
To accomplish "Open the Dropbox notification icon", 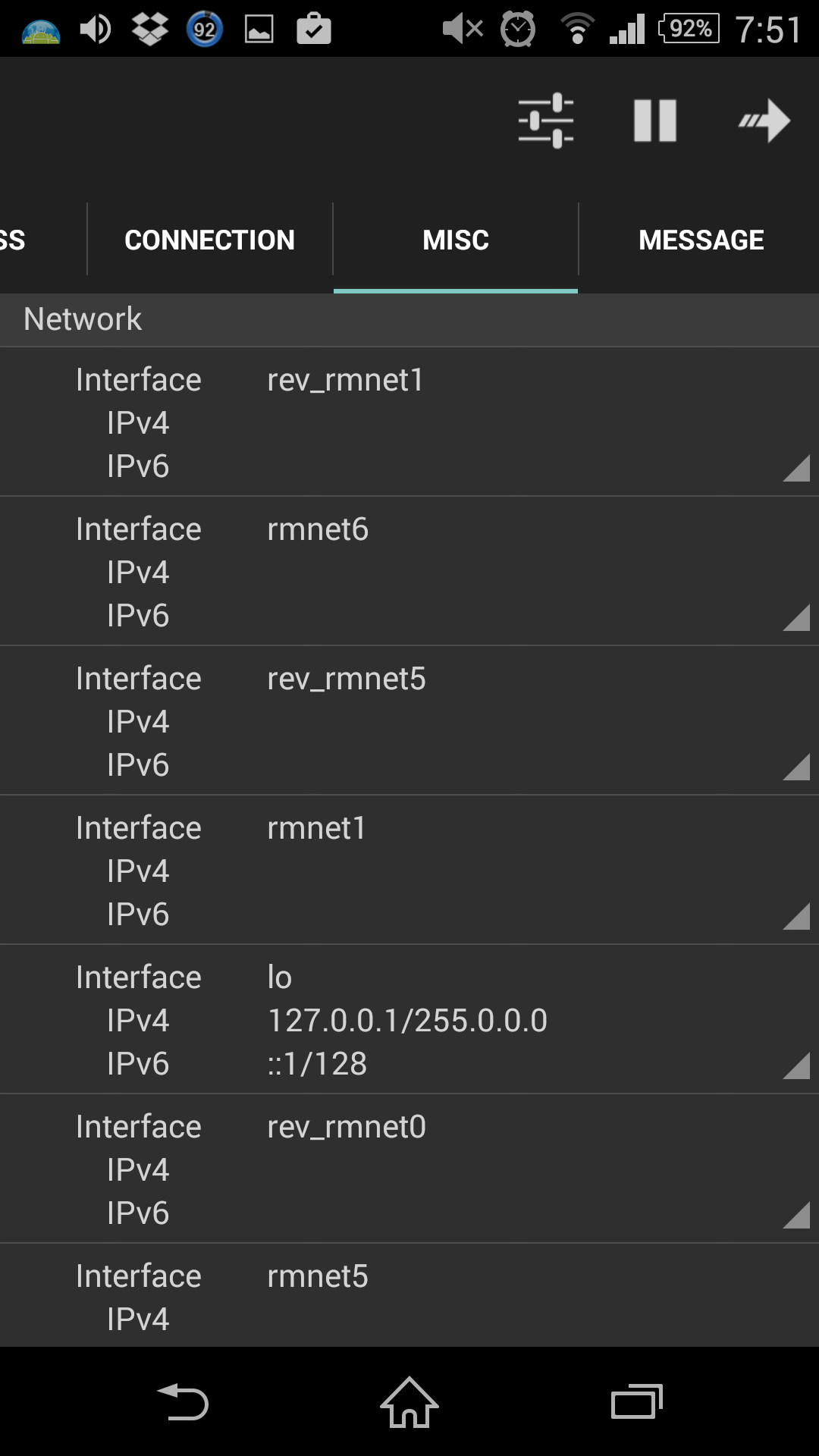I will click(x=150, y=30).
